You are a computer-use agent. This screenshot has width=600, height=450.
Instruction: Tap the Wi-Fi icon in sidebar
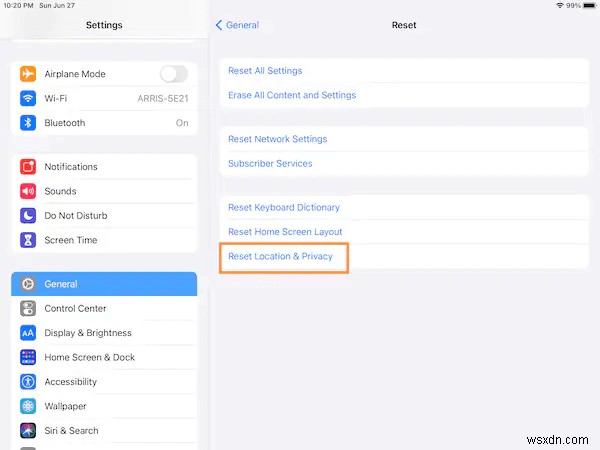coord(28,98)
